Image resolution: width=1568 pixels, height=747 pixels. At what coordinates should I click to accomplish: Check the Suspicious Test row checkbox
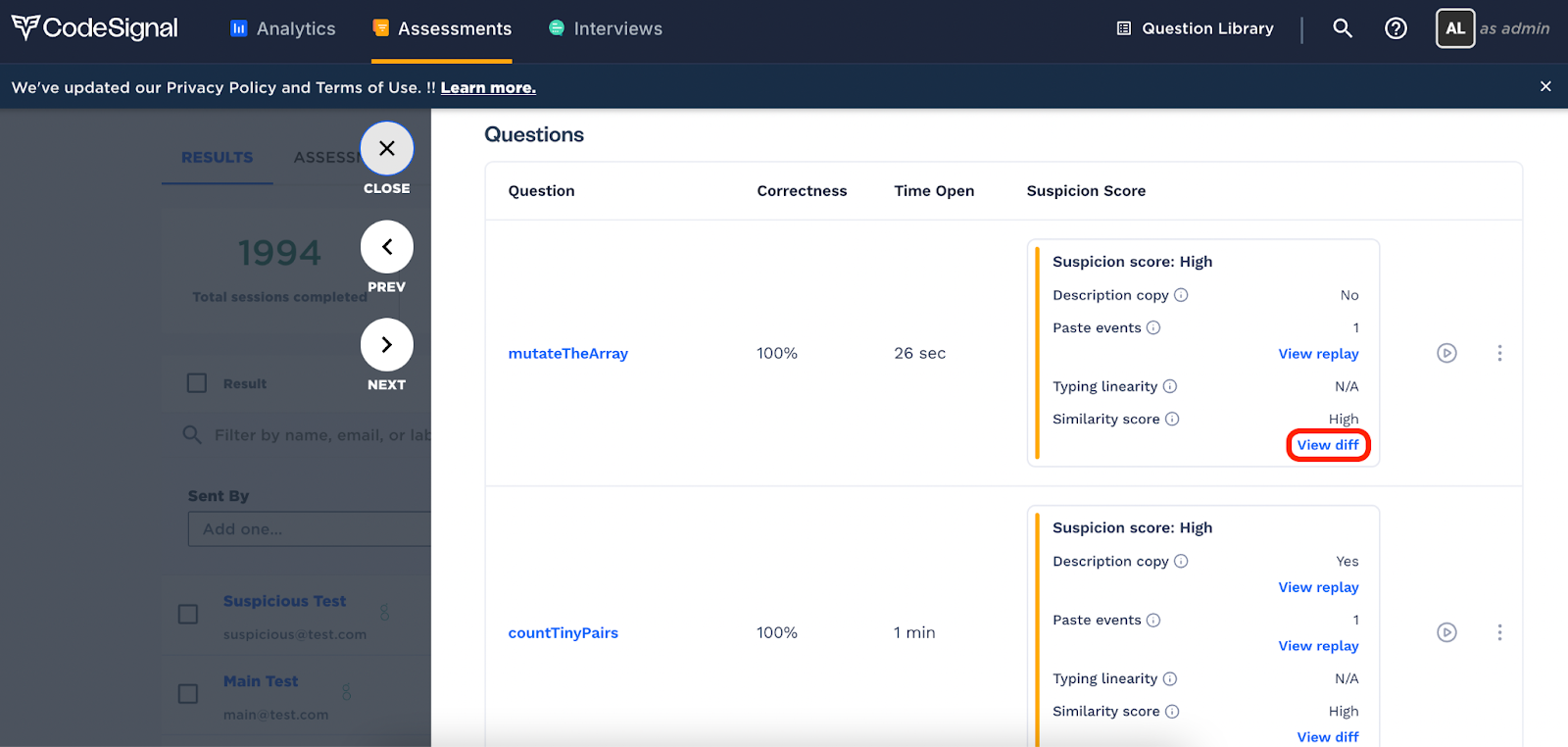point(188,614)
